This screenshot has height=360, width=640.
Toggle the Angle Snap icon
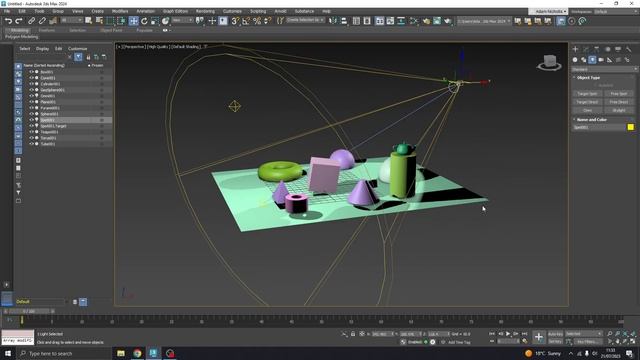[x=246, y=21]
